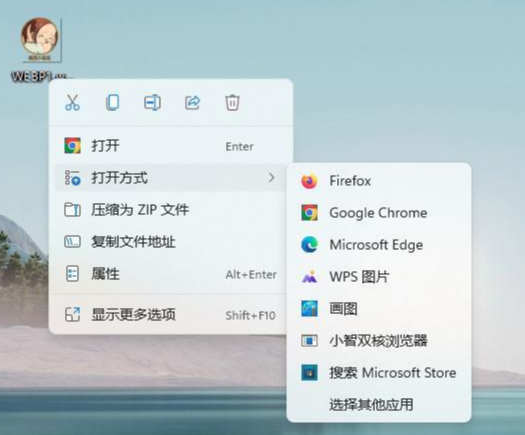Choose 打开 to open with Chrome

pos(171,146)
